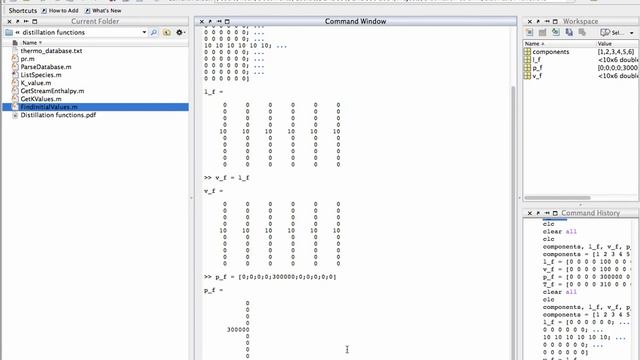Select the l_f variable in Workspace
Viewport: 640px width, 360px height.
537,60
